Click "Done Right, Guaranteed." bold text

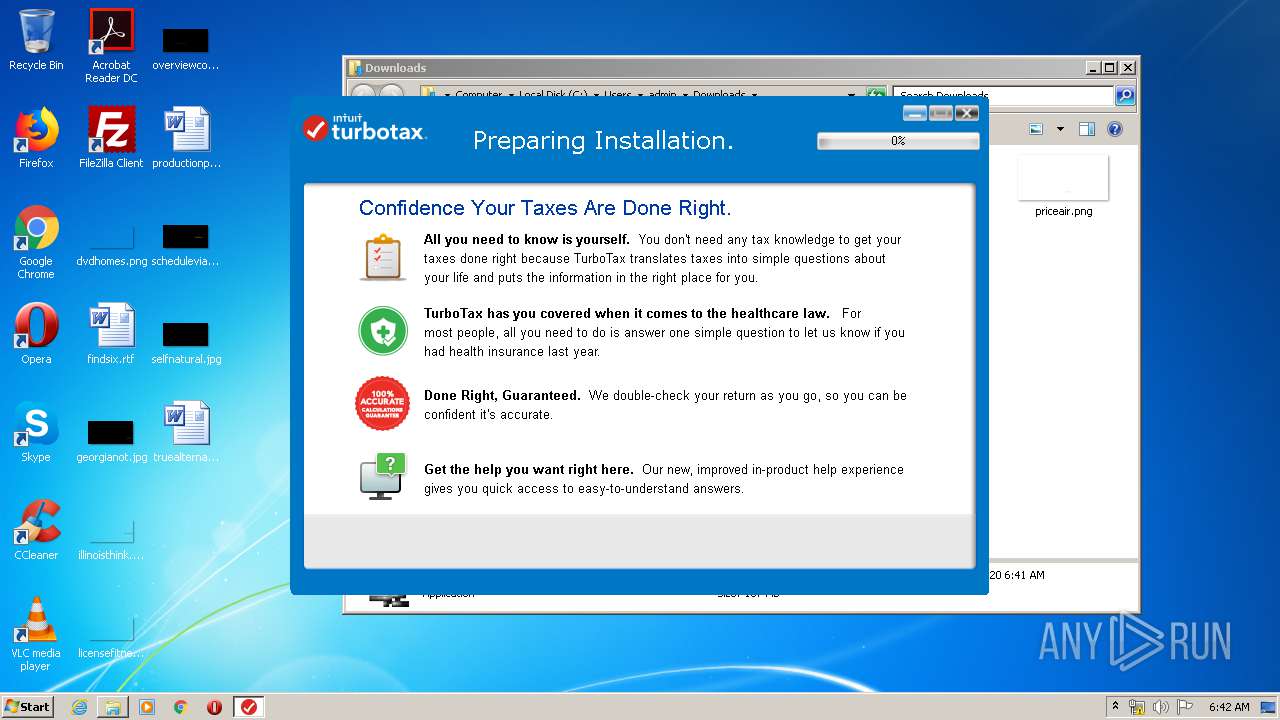tap(502, 396)
